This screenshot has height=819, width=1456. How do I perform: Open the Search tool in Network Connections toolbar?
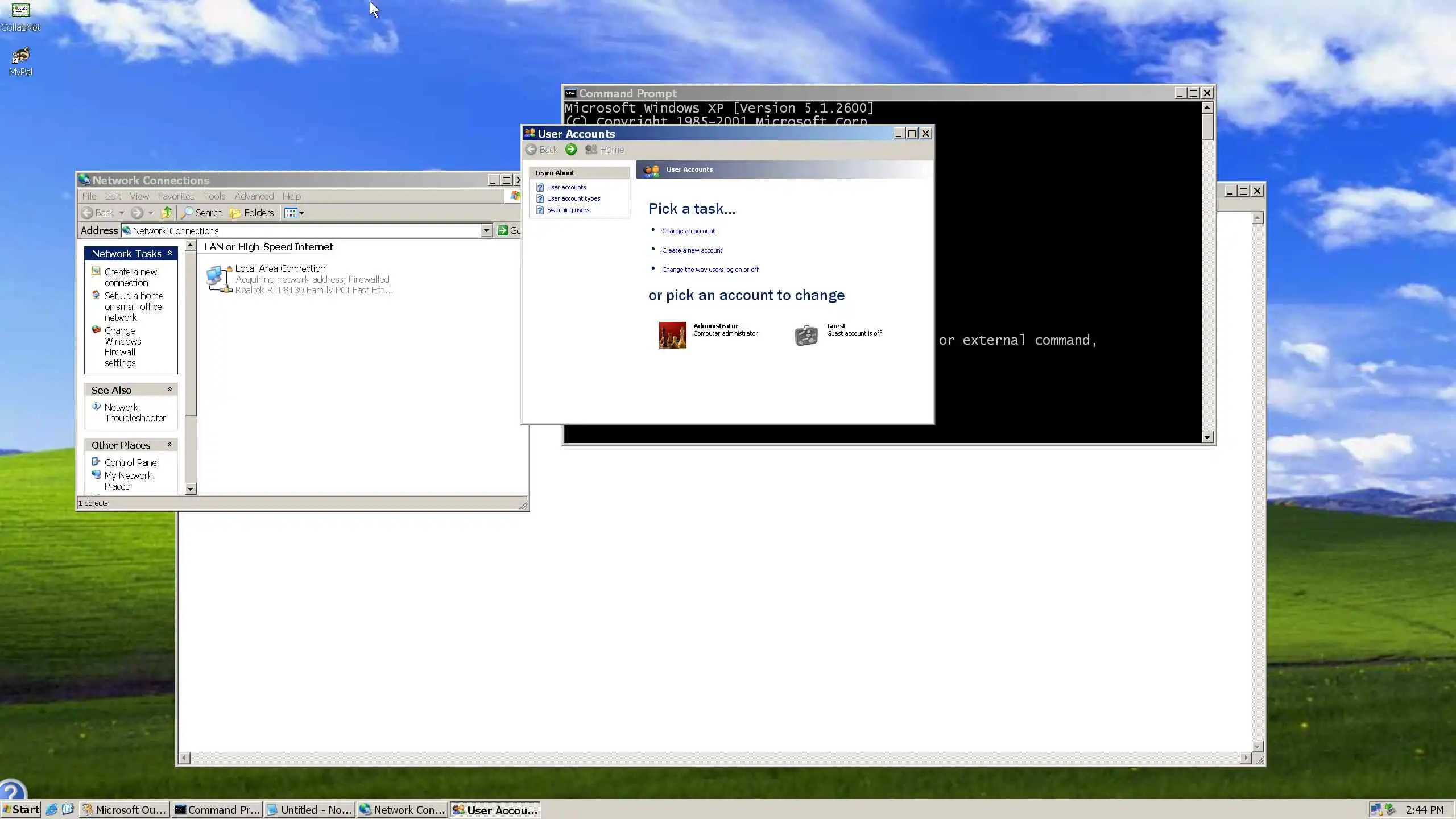pyautogui.click(x=202, y=213)
